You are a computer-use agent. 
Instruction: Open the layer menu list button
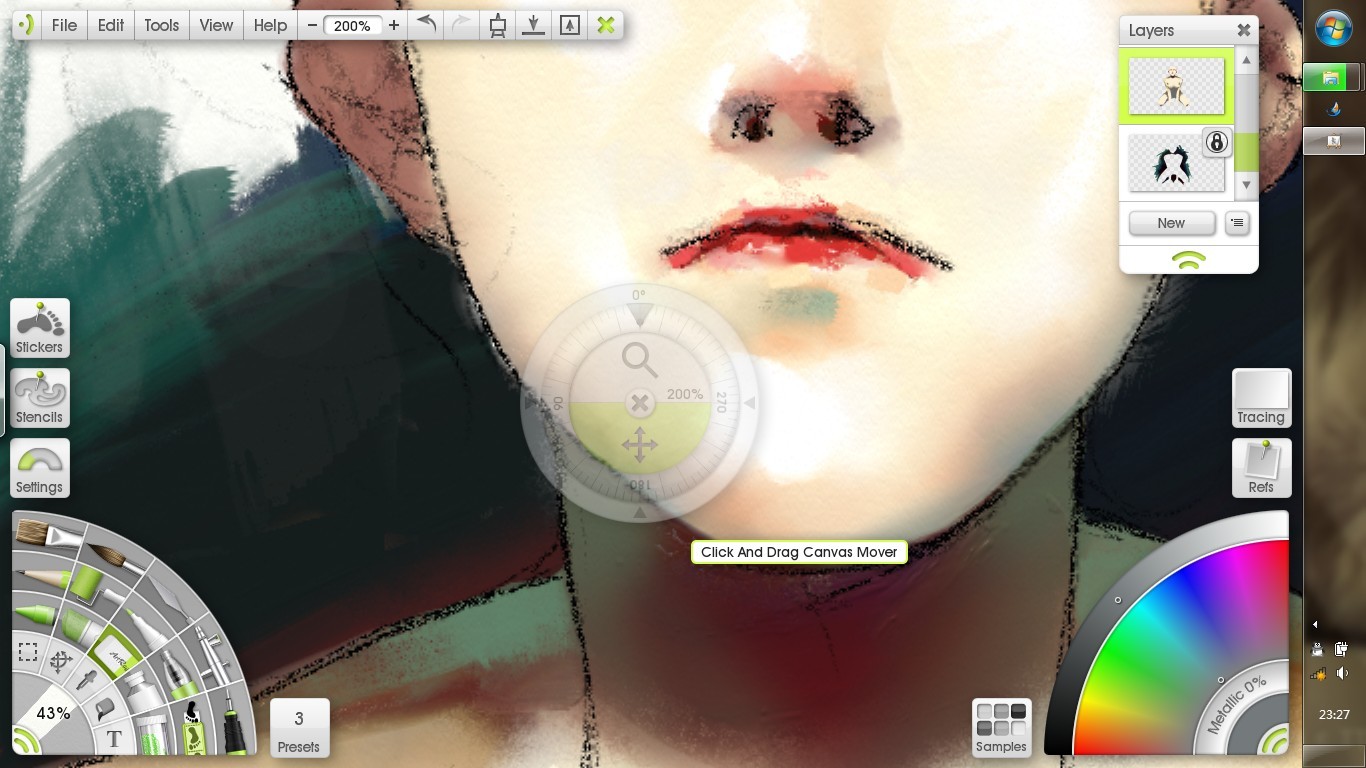[1237, 223]
